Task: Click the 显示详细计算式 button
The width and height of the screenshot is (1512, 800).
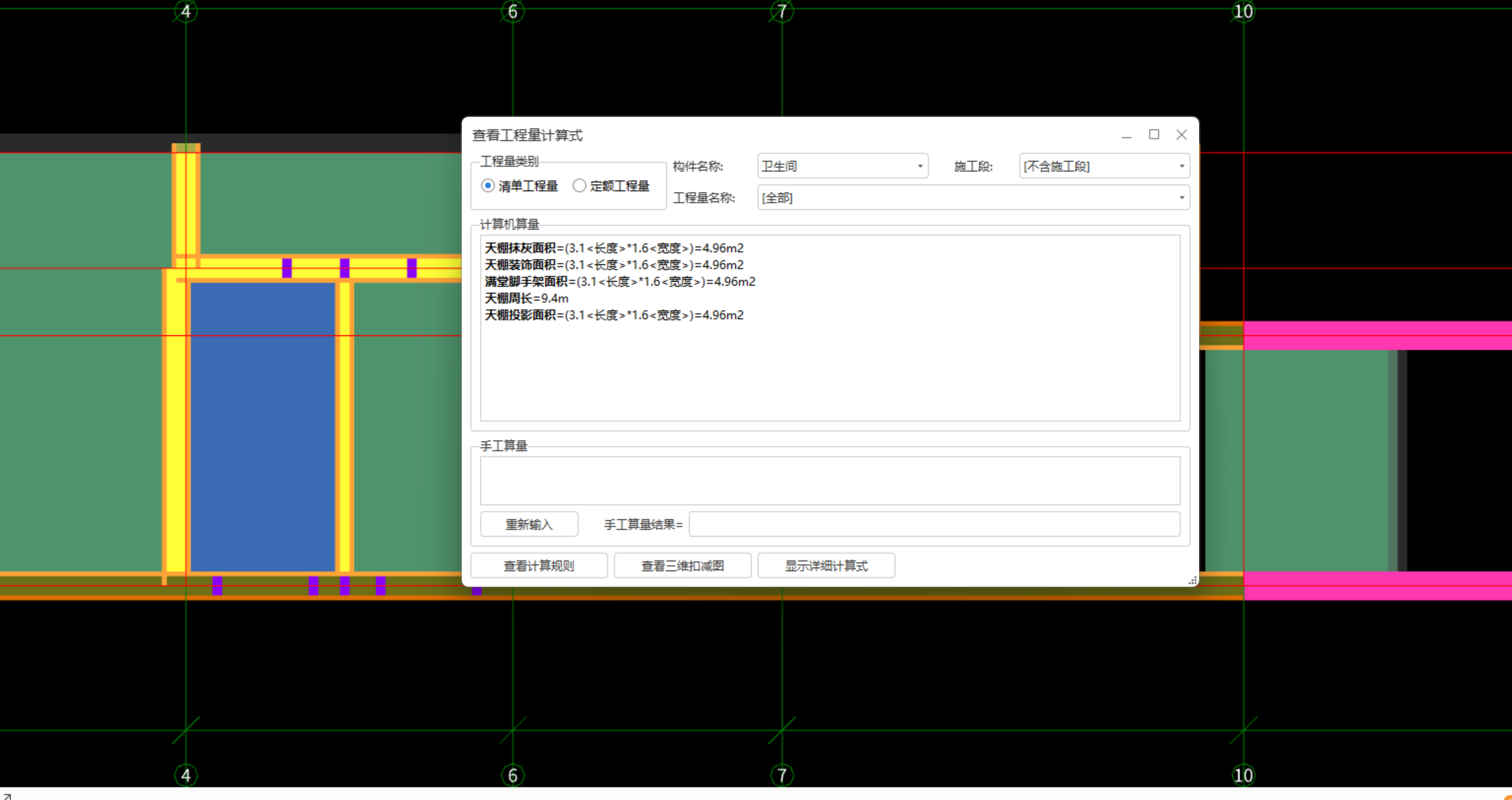Action: pos(827,566)
